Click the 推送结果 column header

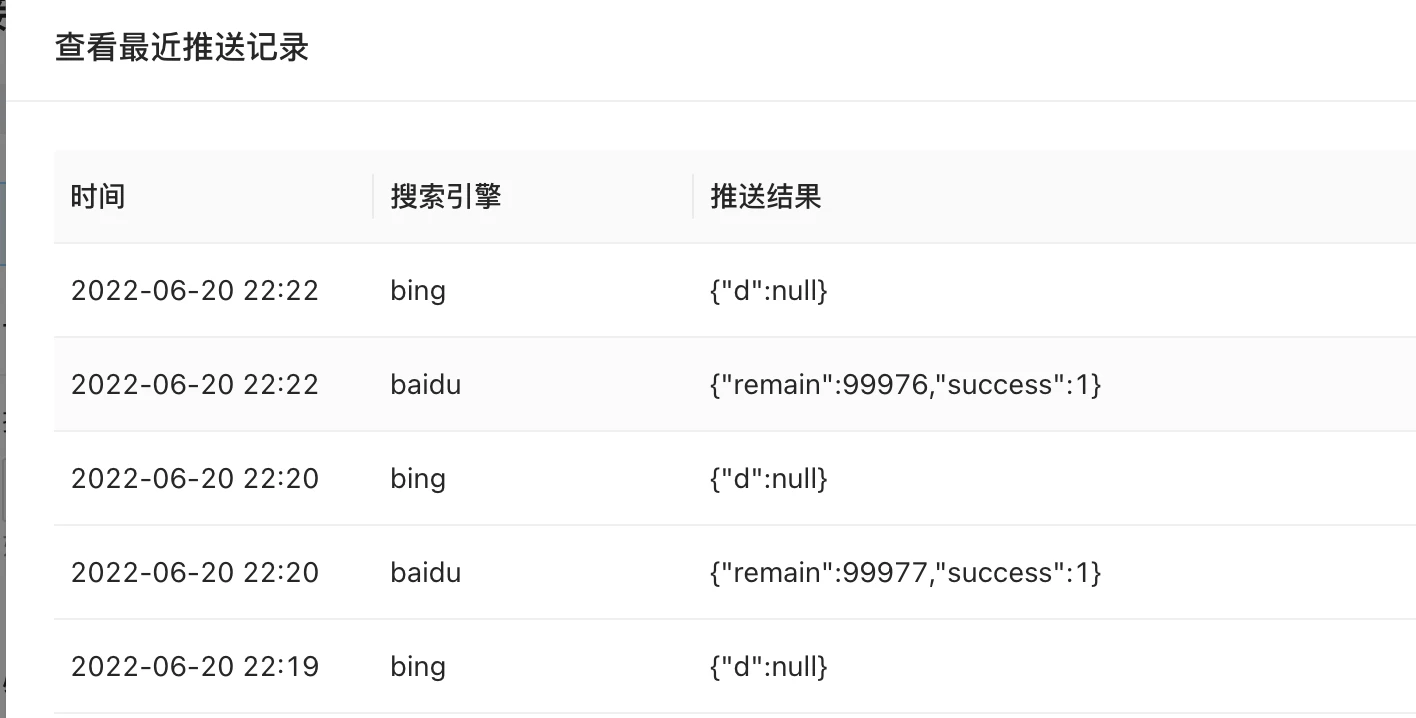pyautogui.click(x=765, y=196)
